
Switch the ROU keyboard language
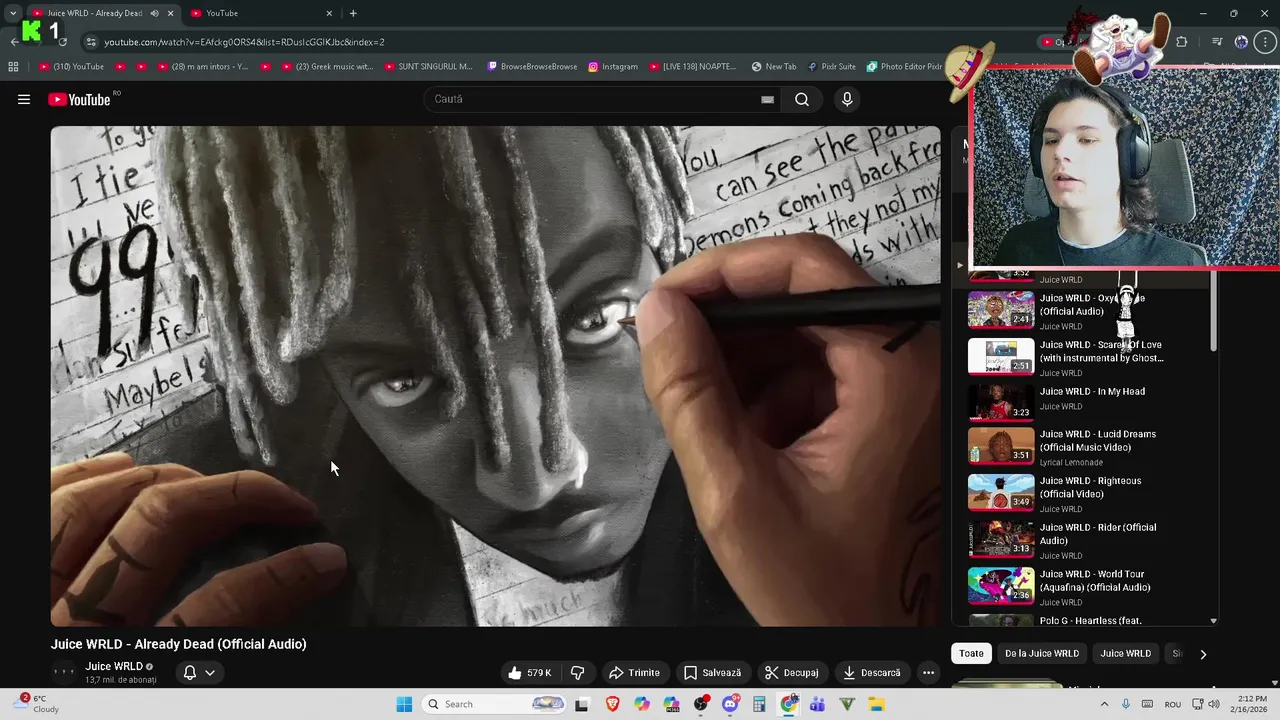[1172, 704]
